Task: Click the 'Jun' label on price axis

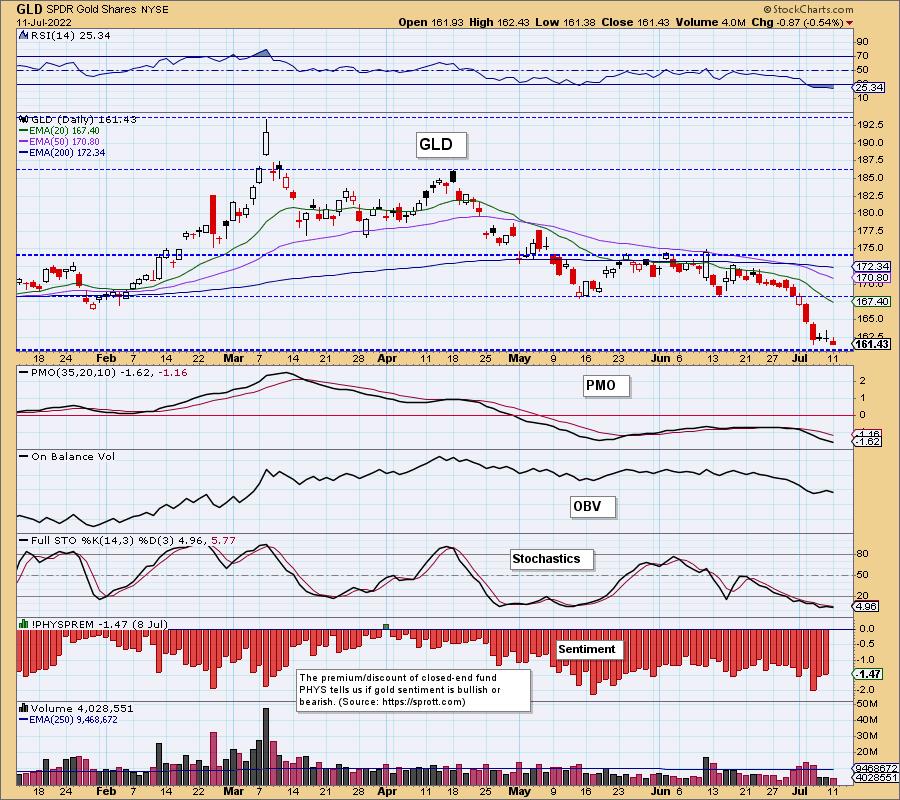Action: click(661, 358)
